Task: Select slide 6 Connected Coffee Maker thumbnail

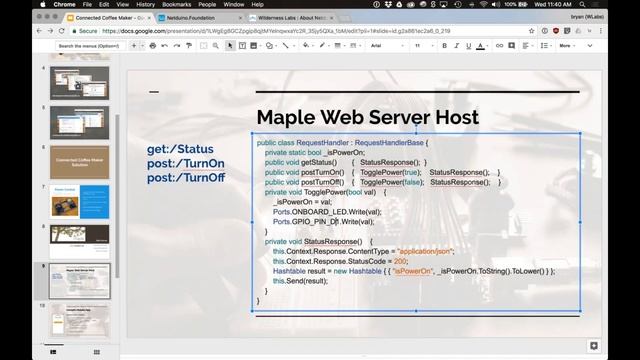Action: point(80,162)
